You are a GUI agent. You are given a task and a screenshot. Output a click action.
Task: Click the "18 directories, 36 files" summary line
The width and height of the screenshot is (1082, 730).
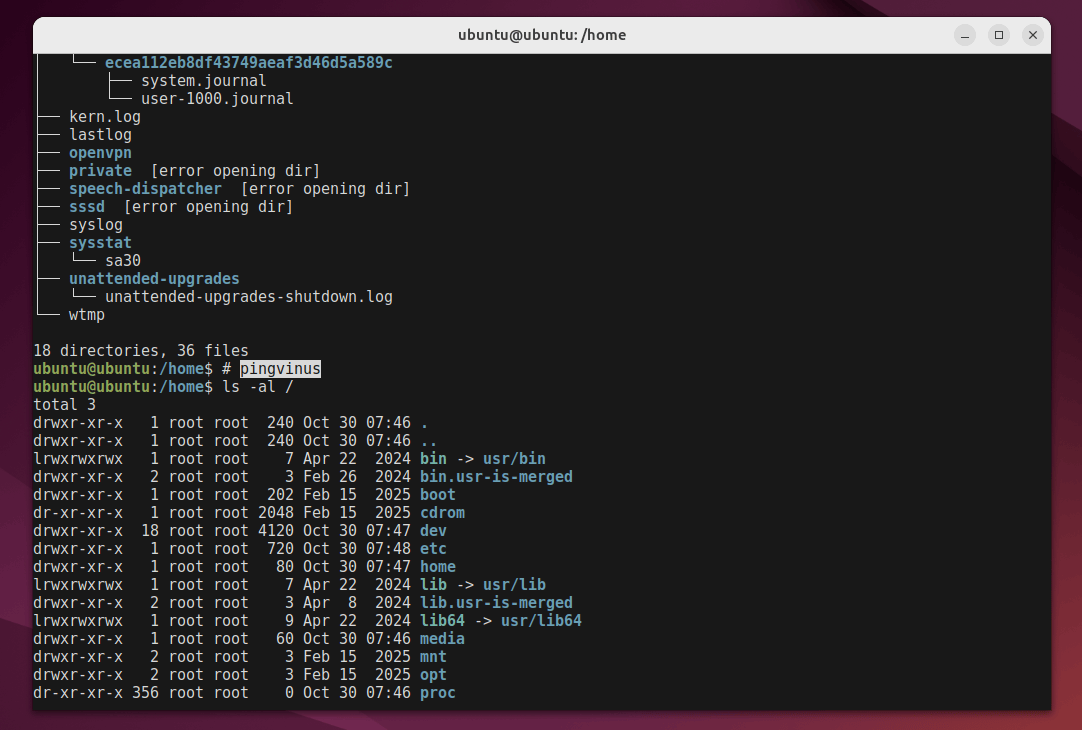(141, 351)
